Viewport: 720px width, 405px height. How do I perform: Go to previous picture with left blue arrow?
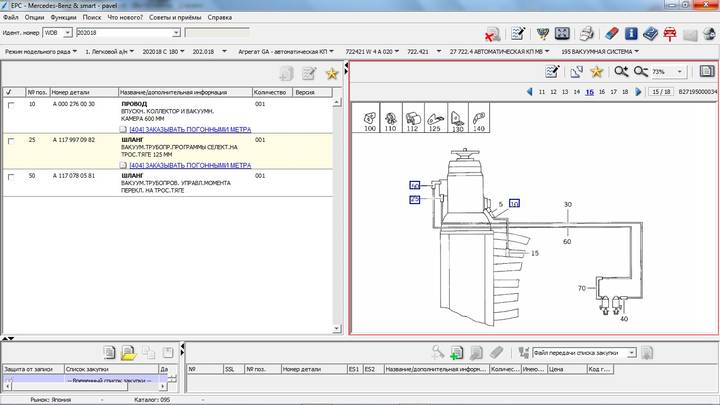coord(529,92)
